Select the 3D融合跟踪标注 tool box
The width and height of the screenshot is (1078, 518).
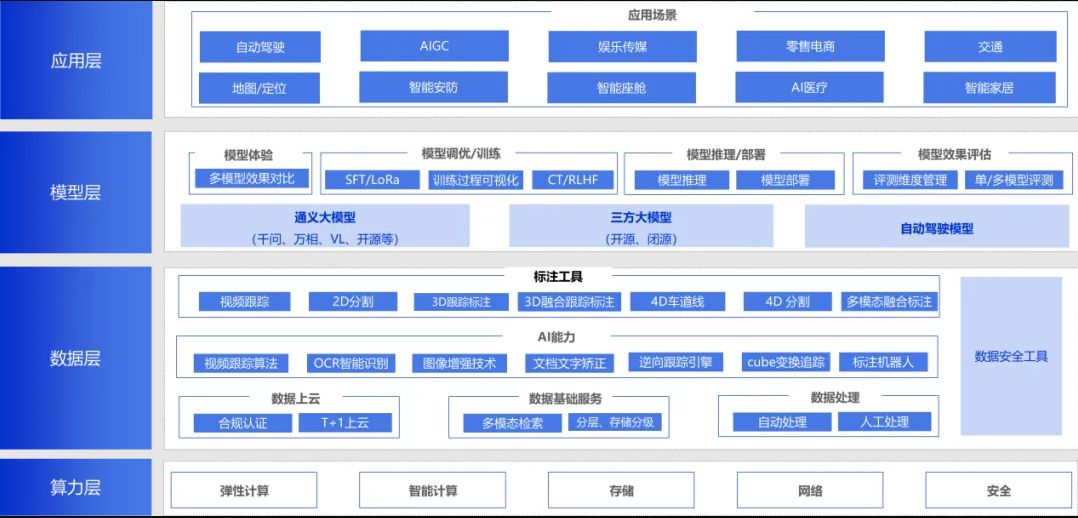[x=570, y=301]
